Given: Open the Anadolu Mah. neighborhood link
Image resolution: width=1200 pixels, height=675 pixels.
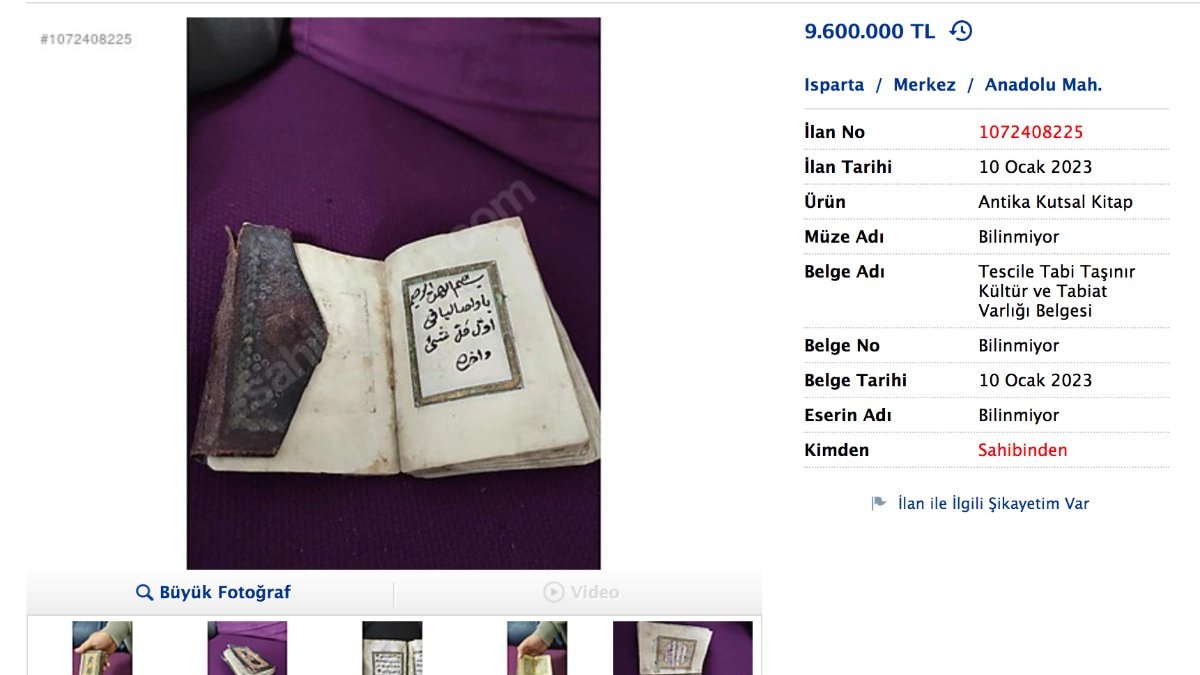Looking at the screenshot, I should click(x=1043, y=85).
